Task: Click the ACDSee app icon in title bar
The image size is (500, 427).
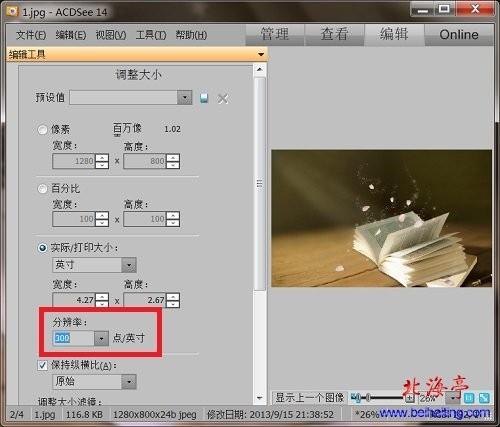Action: tap(12, 12)
